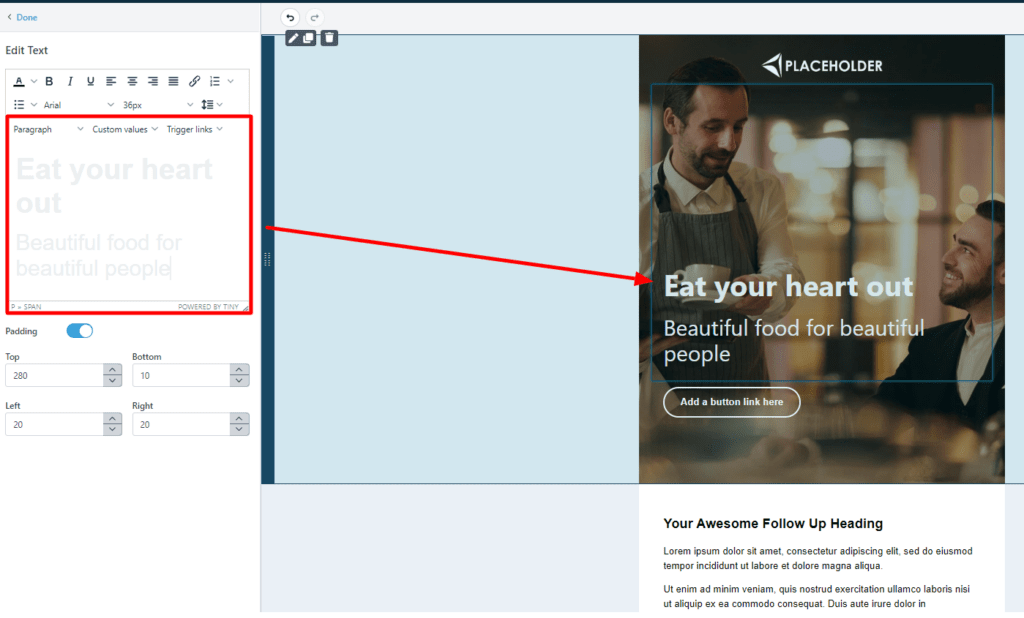Click the Bottom padding input field
Screen dimensions: 1024x618
[x=182, y=376]
